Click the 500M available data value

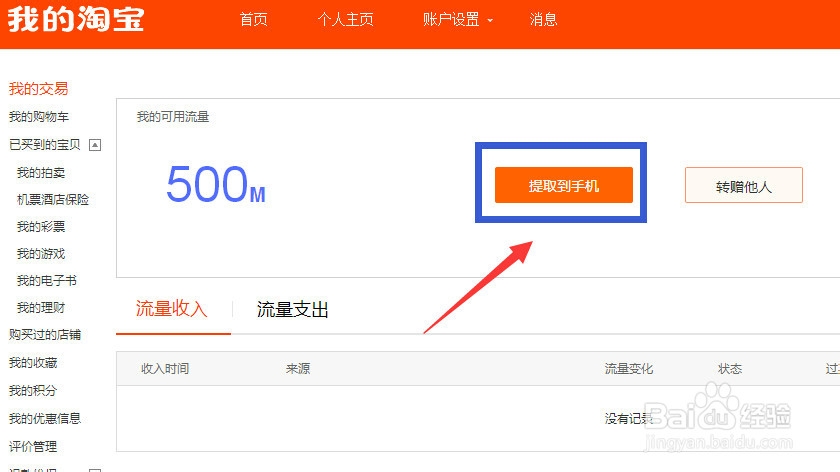point(216,184)
